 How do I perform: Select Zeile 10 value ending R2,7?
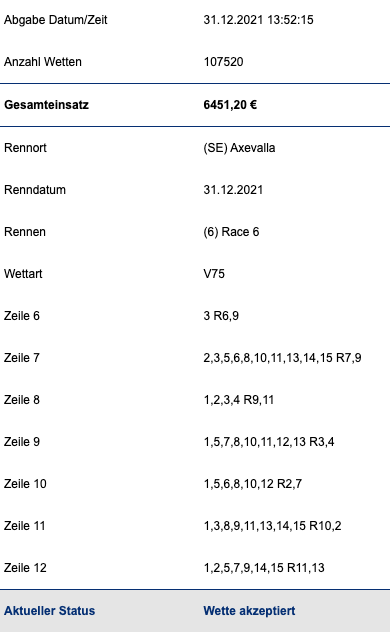[253, 484]
